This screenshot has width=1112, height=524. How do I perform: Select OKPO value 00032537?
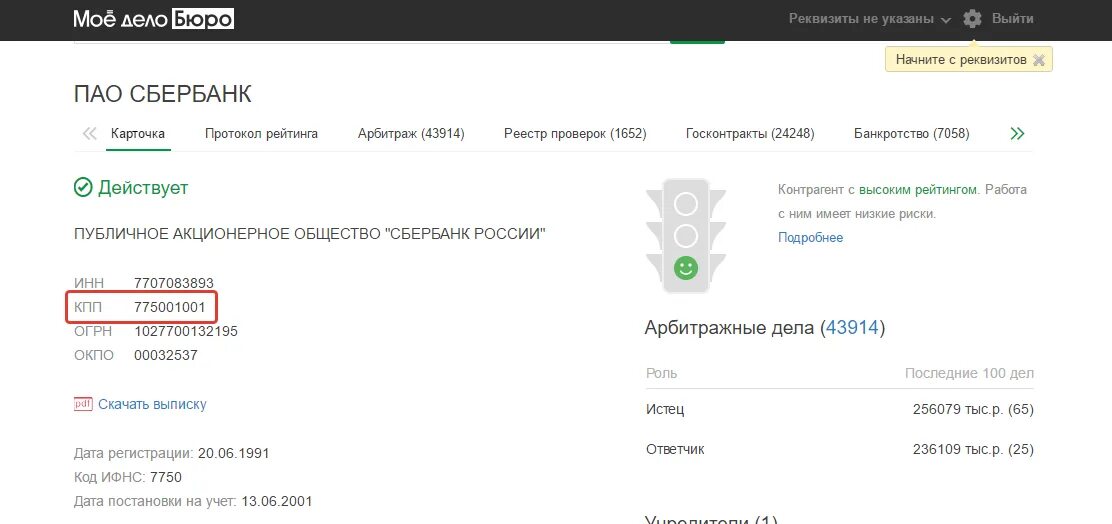[166, 355]
